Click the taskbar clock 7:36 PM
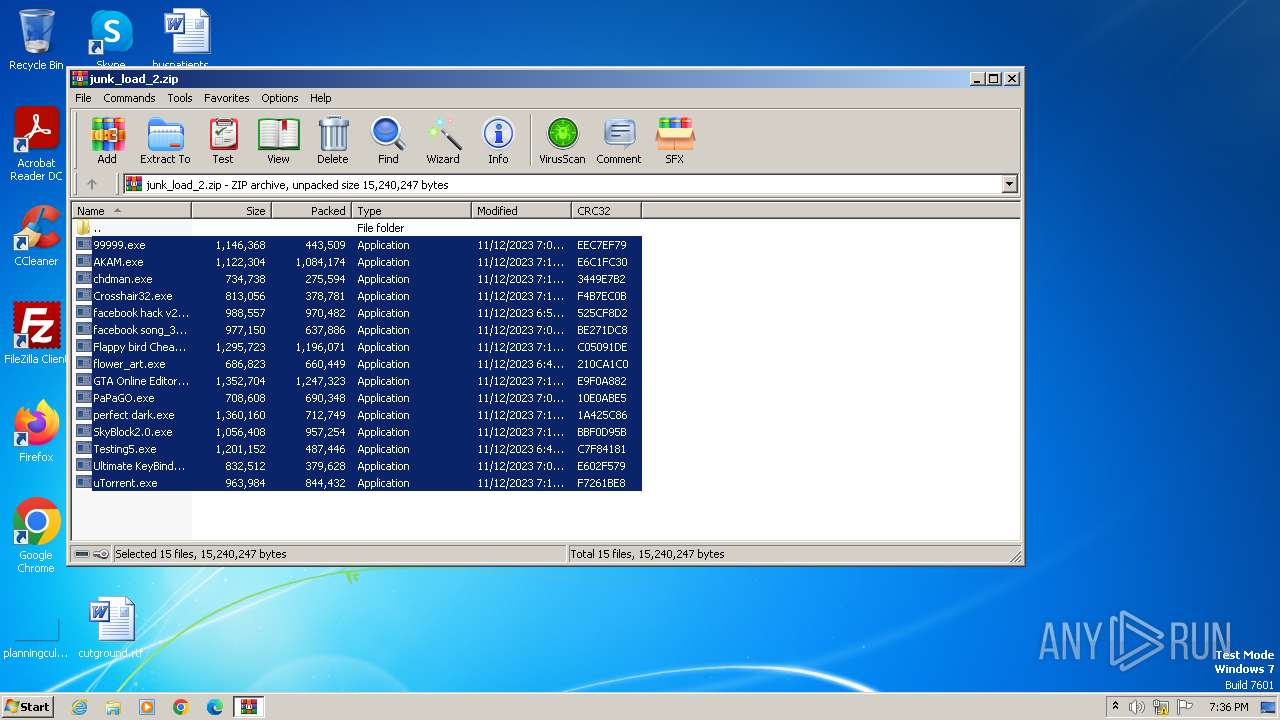 (1228, 707)
